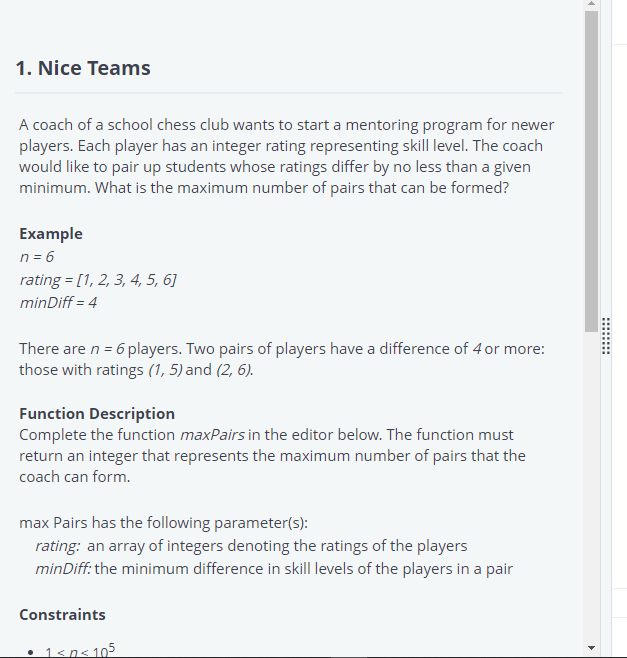This screenshot has height=658, width=627.
Task: Click the italic 'maxPairs' function name
Action: point(212,435)
